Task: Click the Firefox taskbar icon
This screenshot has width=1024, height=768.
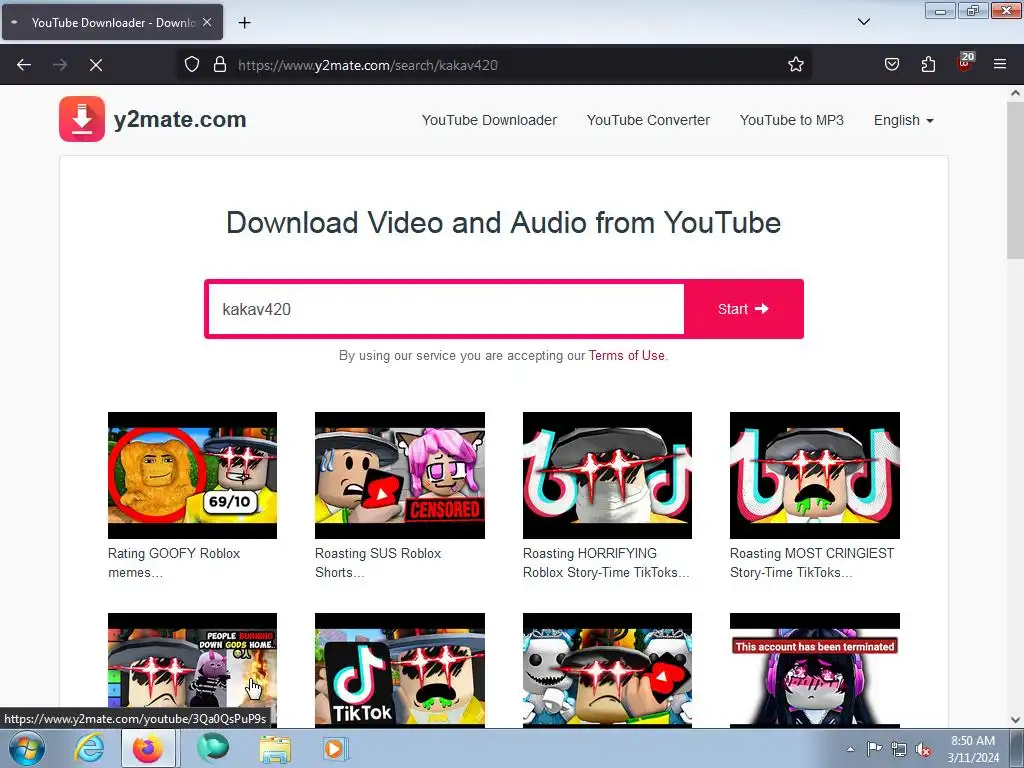Action: click(148, 748)
